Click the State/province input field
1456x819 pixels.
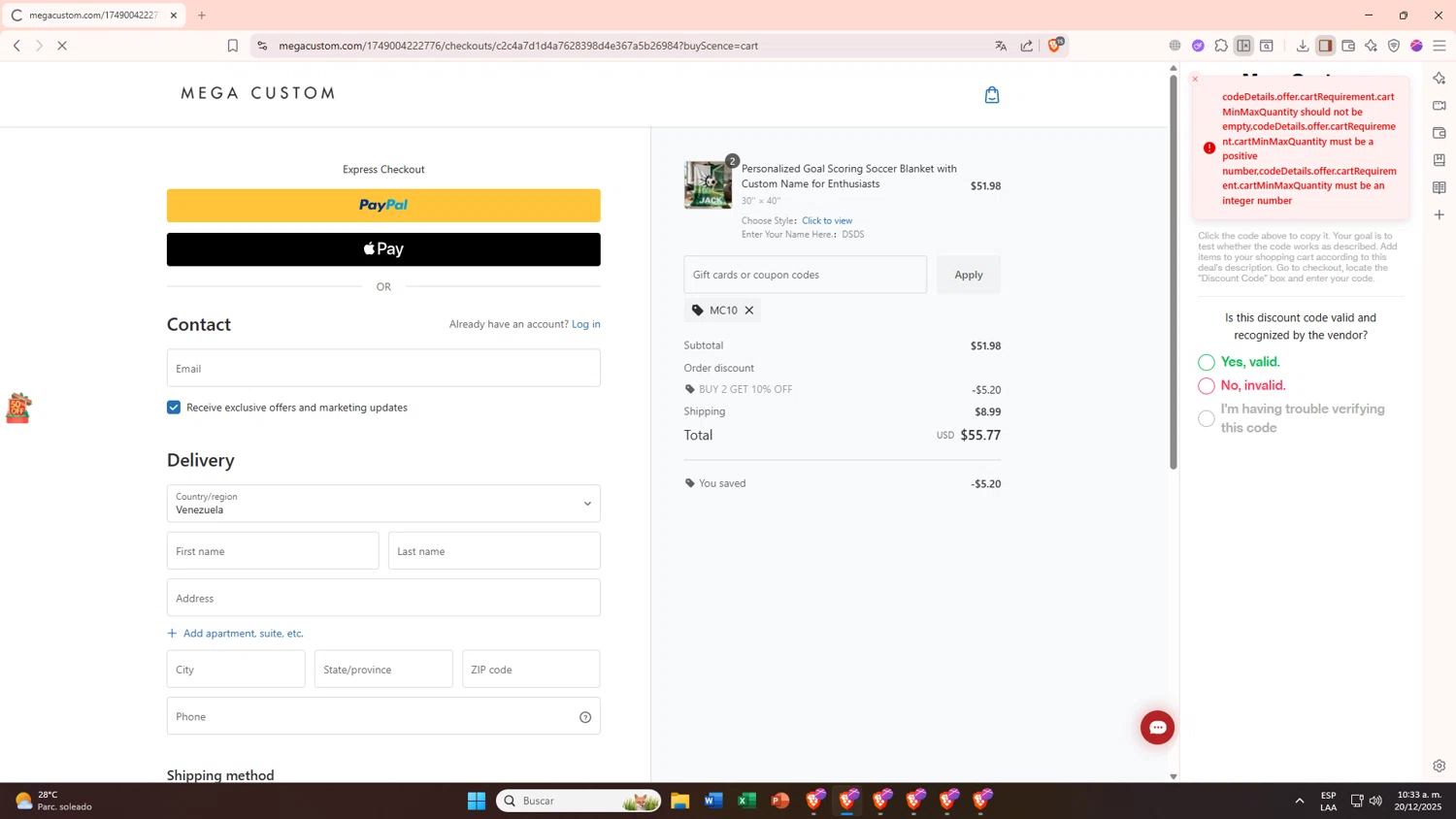[383, 670]
